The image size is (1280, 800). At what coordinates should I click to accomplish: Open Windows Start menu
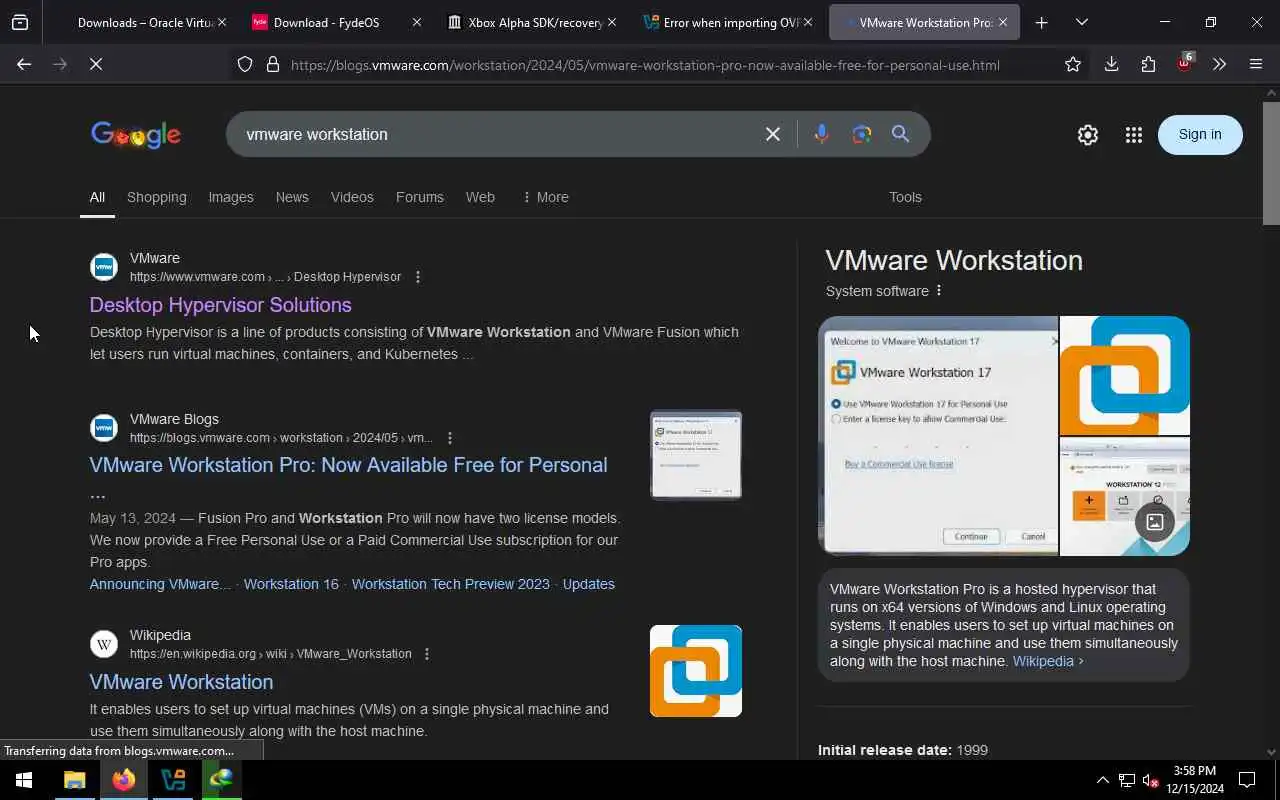pyautogui.click(x=24, y=780)
